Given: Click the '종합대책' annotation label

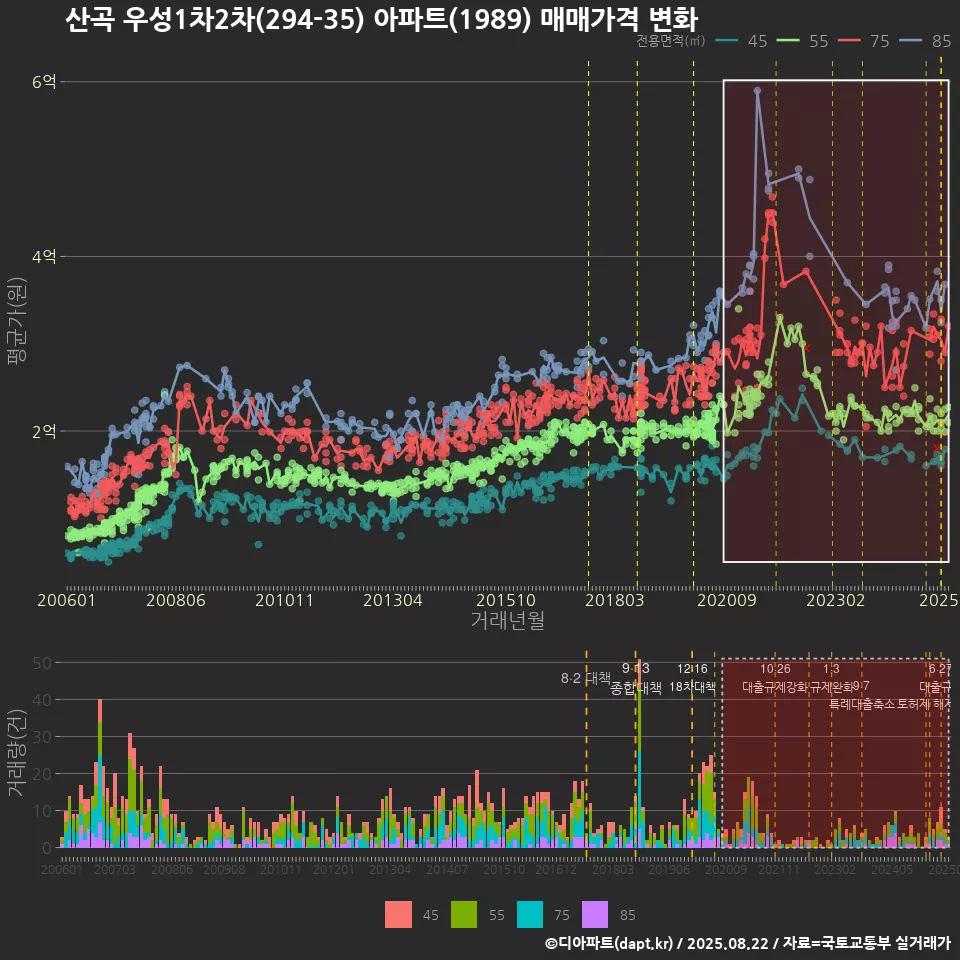Looking at the screenshot, I should (x=636, y=688).
